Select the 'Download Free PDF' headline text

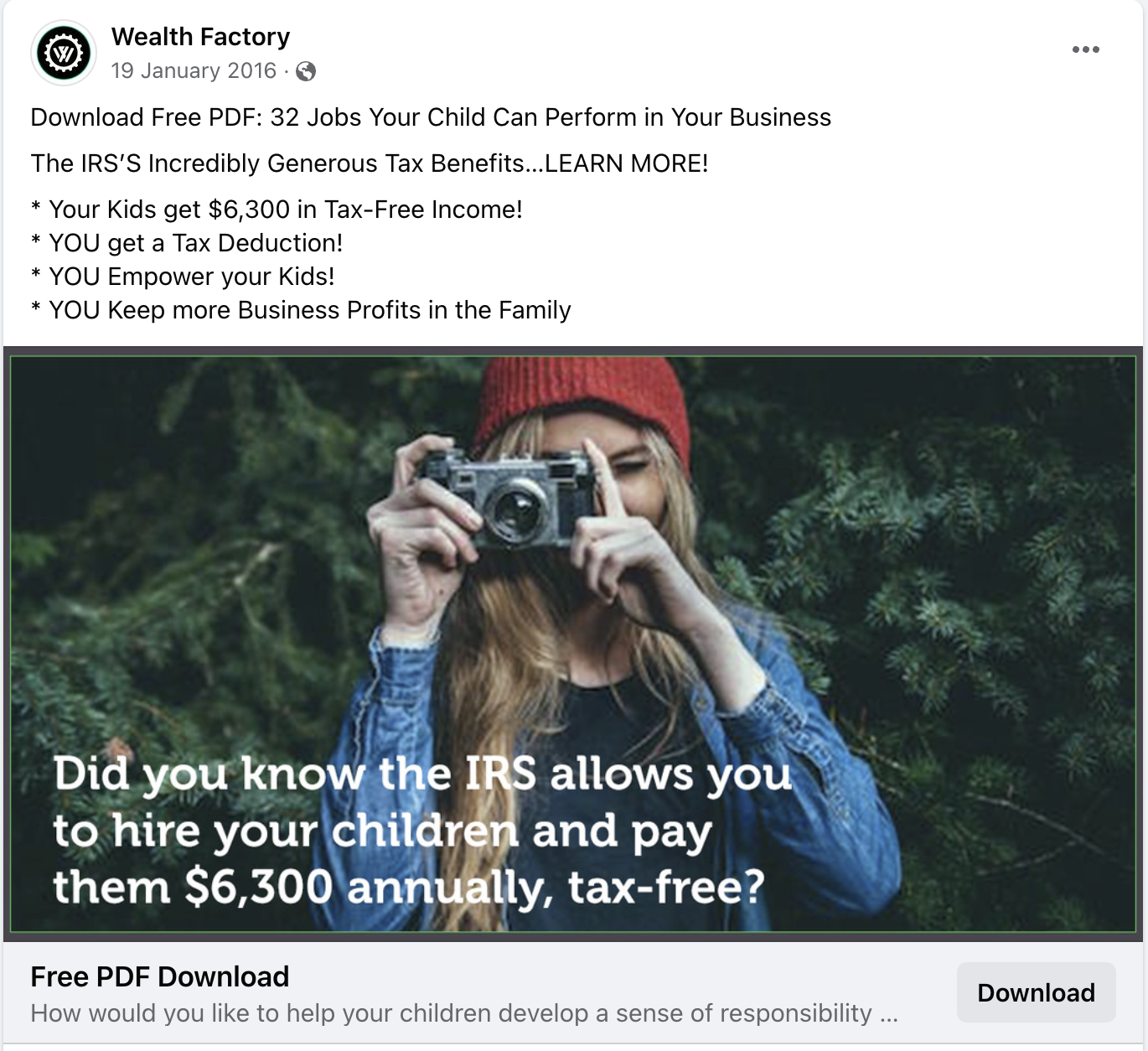click(431, 117)
